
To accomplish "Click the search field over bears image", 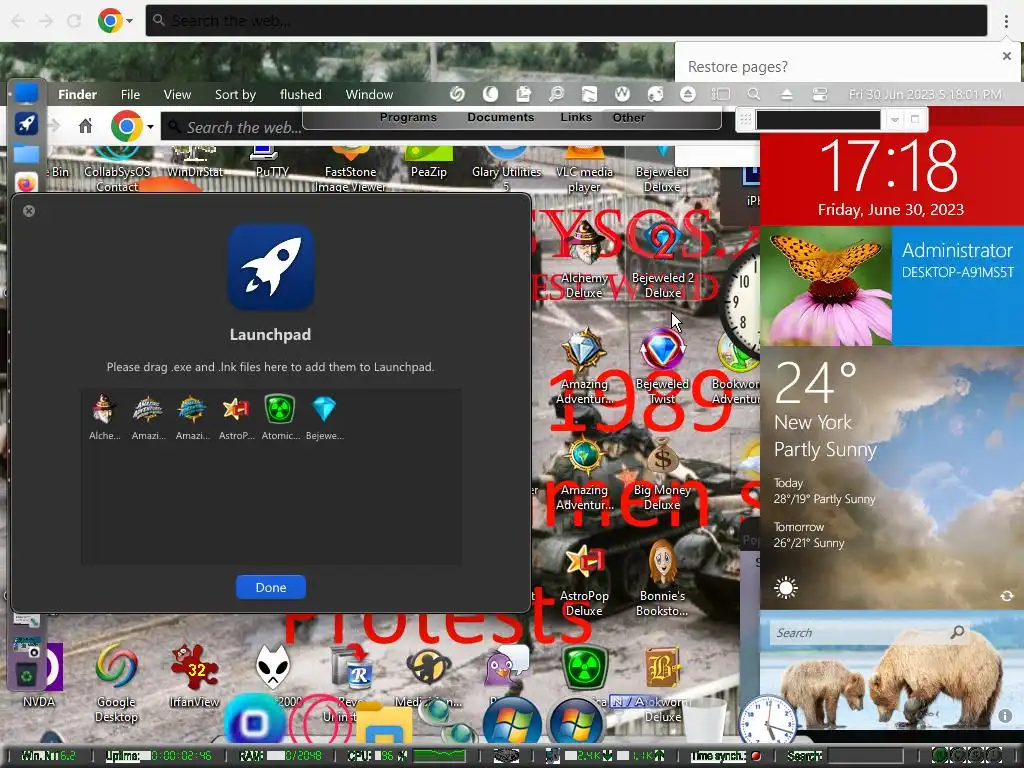I will (x=869, y=632).
